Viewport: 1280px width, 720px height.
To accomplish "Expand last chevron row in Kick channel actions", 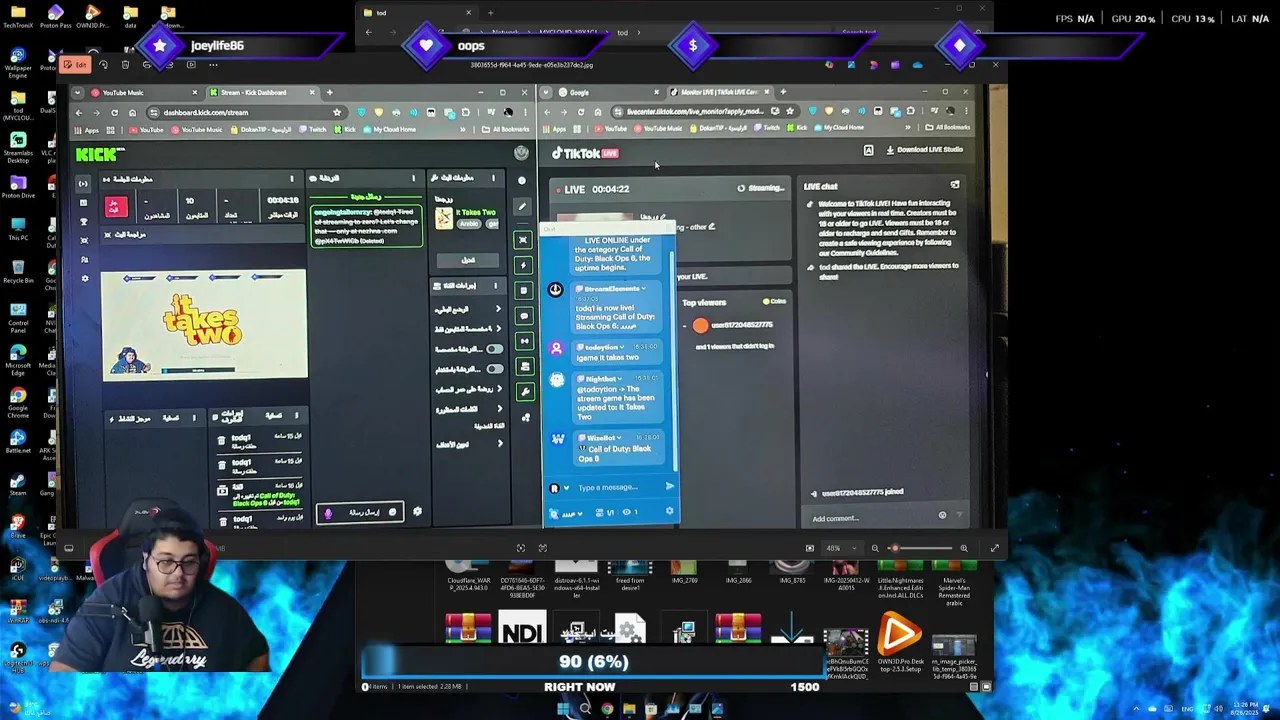I will [x=499, y=444].
